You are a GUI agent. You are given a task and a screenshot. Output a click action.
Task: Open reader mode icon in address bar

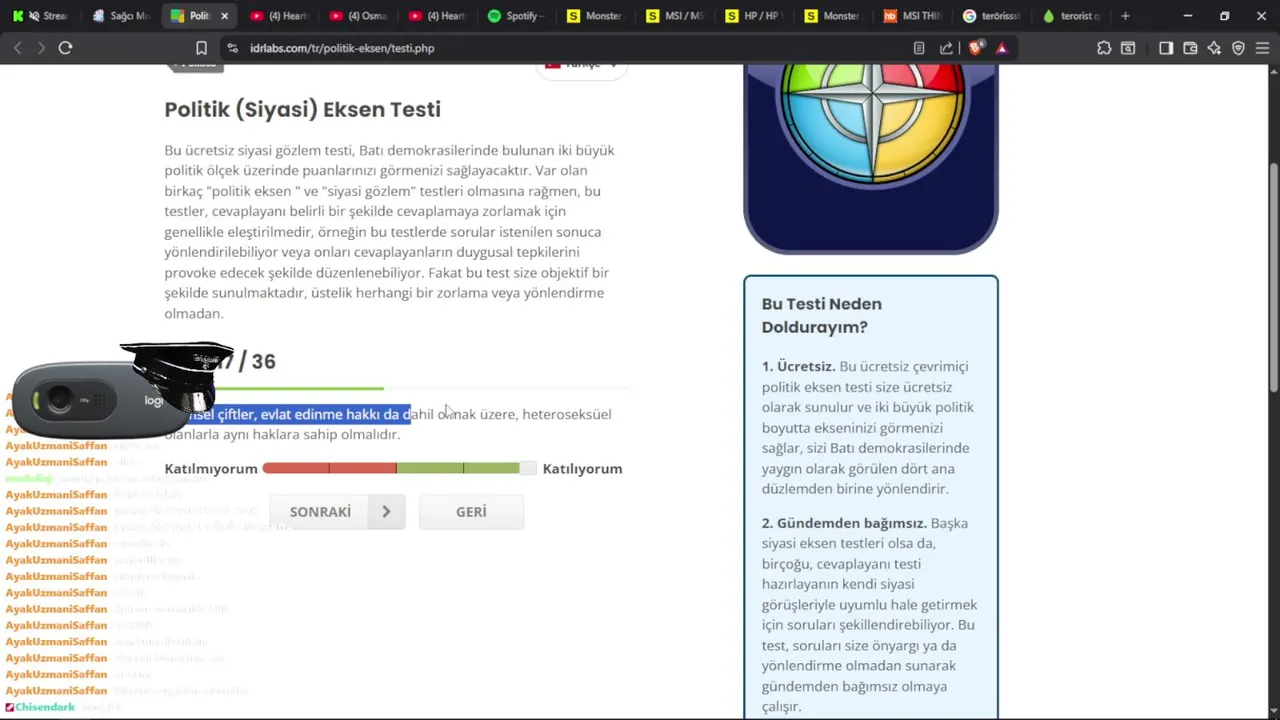[919, 48]
